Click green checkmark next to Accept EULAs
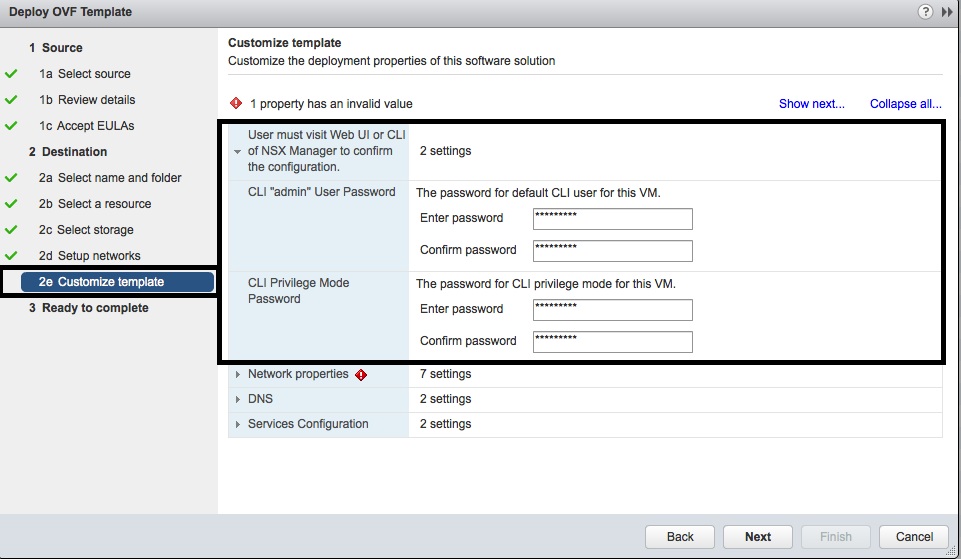The height and width of the screenshot is (559, 961). [11, 126]
